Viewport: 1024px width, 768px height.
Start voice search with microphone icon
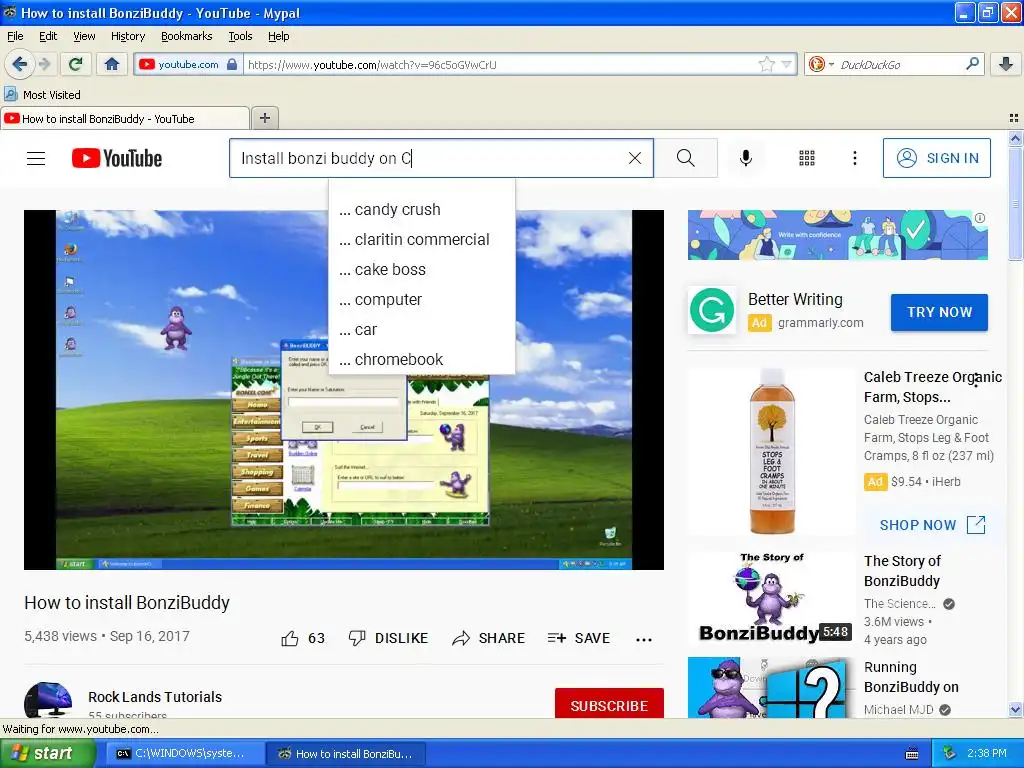(746, 158)
